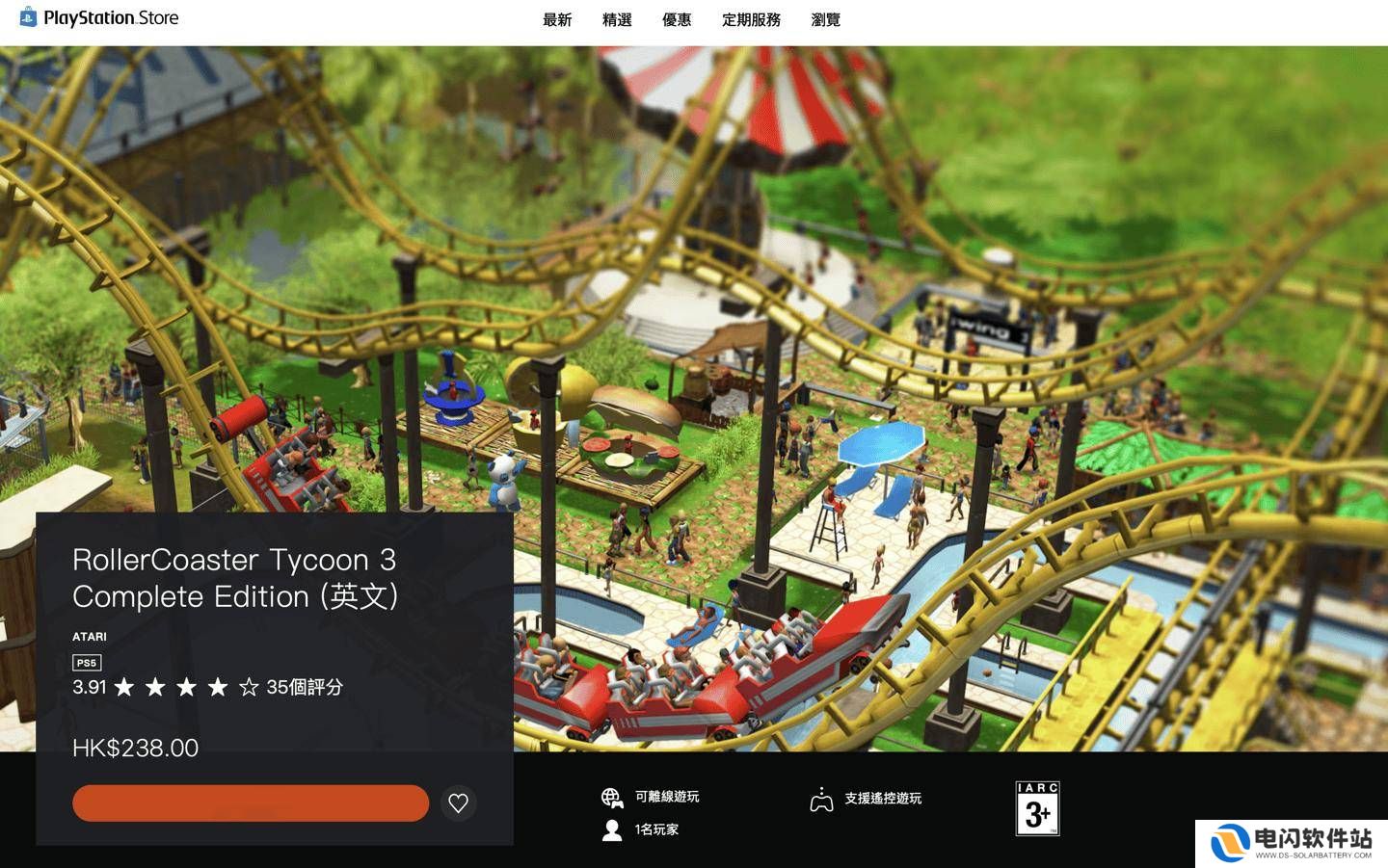The width and height of the screenshot is (1388, 868).
Task: Click the 3.91 rating score
Action: coord(89,687)
